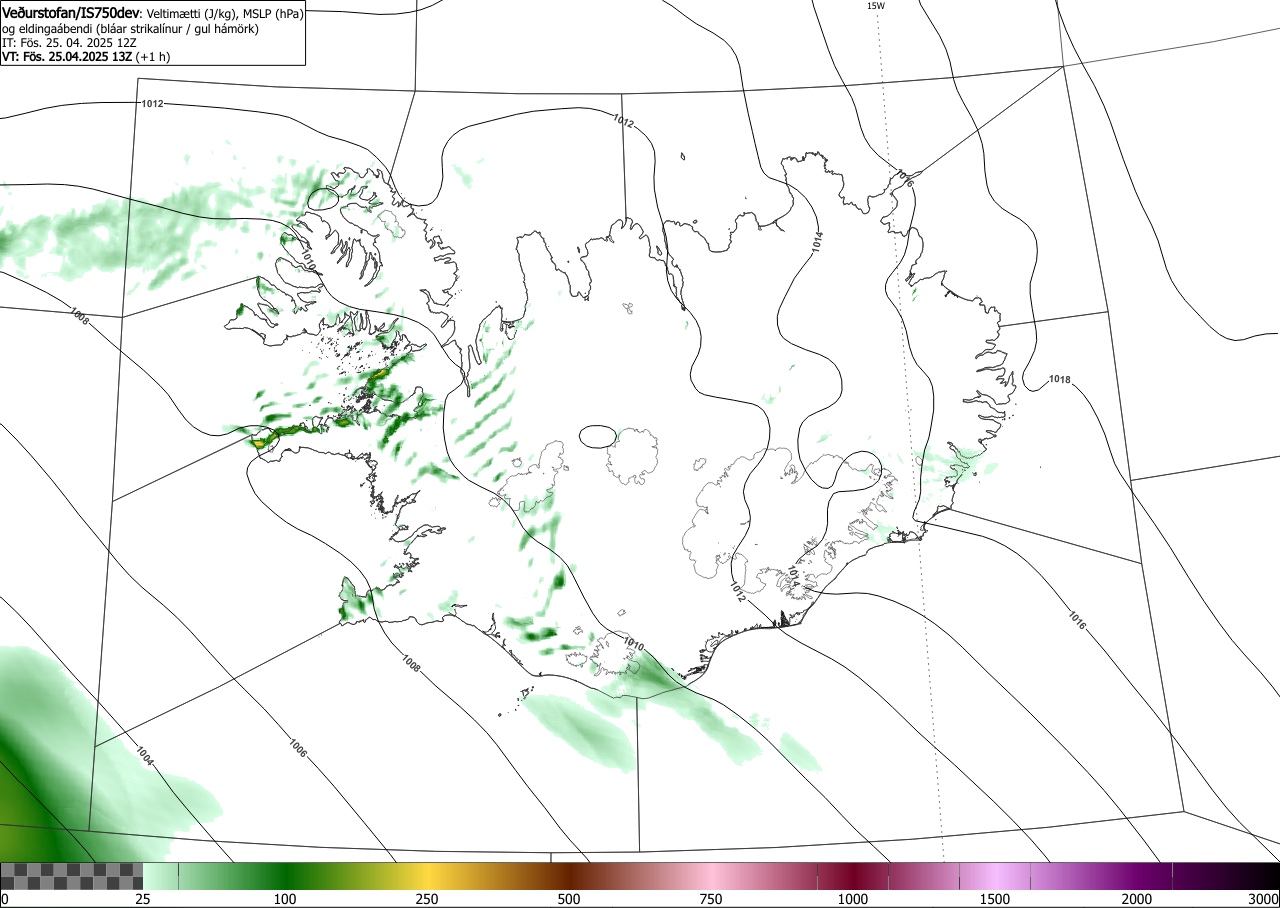
Task: Select the '1018' isobar label
Action: click(x=1060, y=380)
